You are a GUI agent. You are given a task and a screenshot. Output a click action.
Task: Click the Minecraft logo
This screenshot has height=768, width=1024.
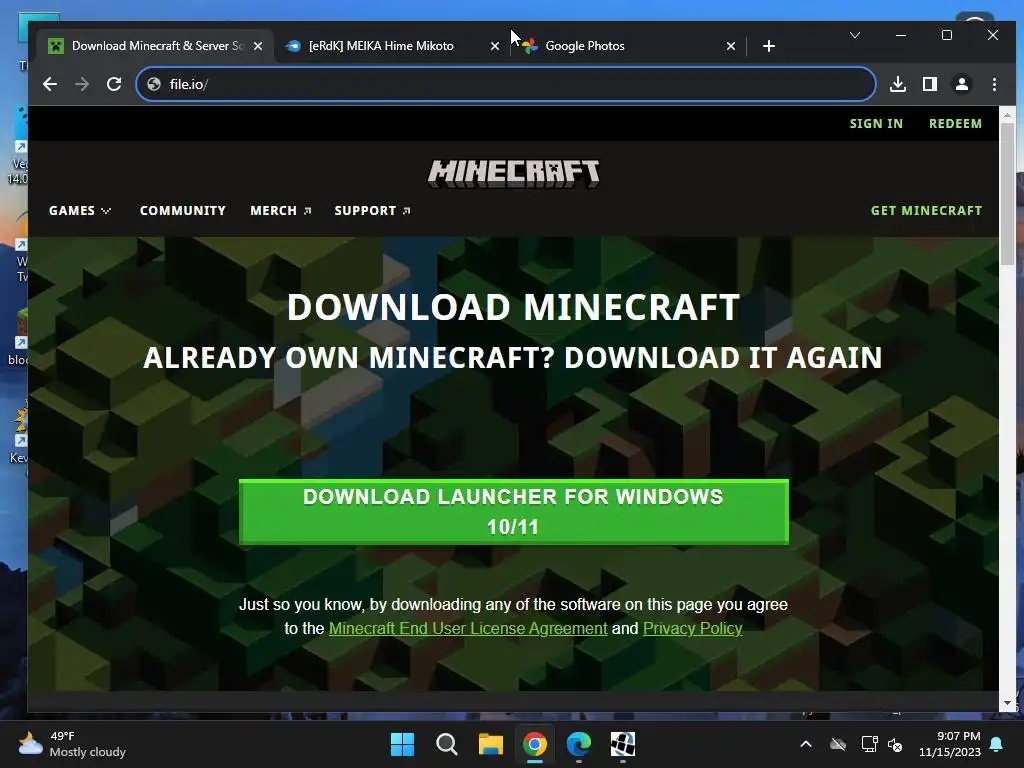(513, 173)
